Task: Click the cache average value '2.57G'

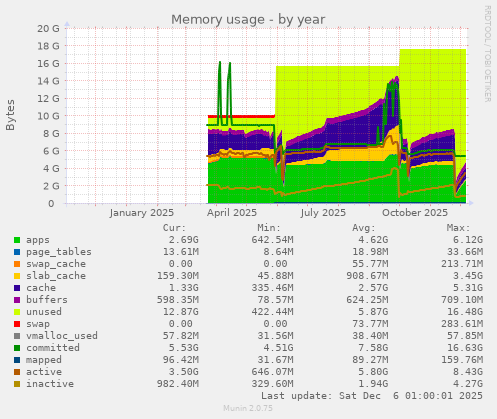Action: 373,288
